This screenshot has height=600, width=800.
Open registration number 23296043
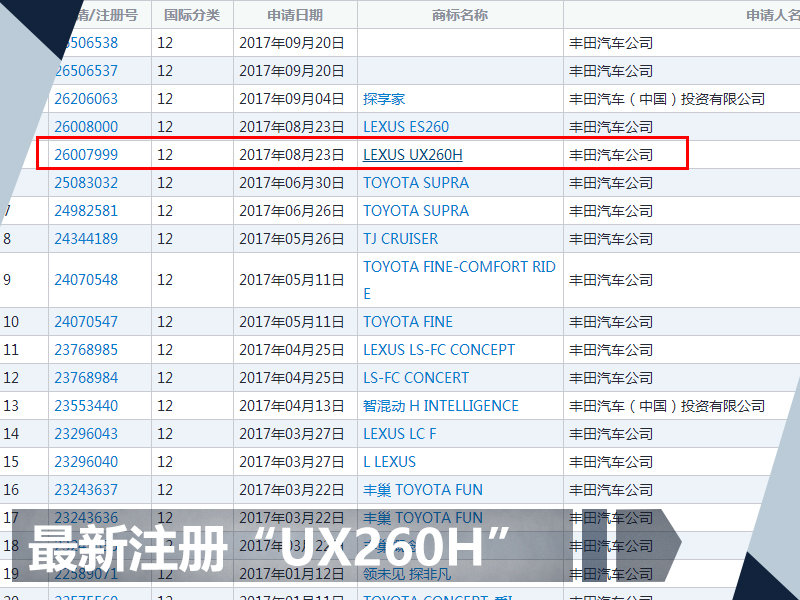coord(86,434)
